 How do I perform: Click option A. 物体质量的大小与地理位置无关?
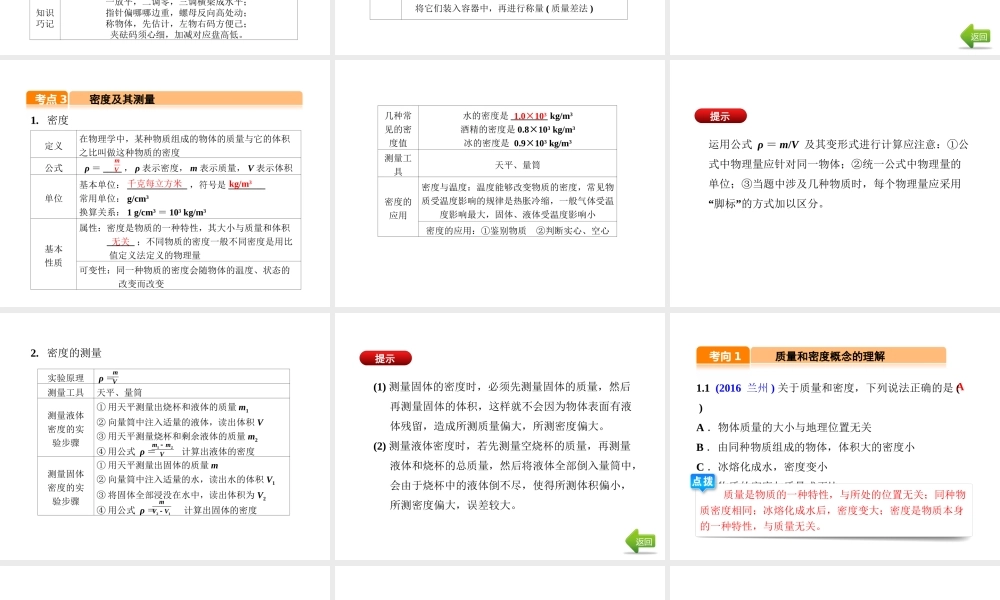[x=784, y=427]
